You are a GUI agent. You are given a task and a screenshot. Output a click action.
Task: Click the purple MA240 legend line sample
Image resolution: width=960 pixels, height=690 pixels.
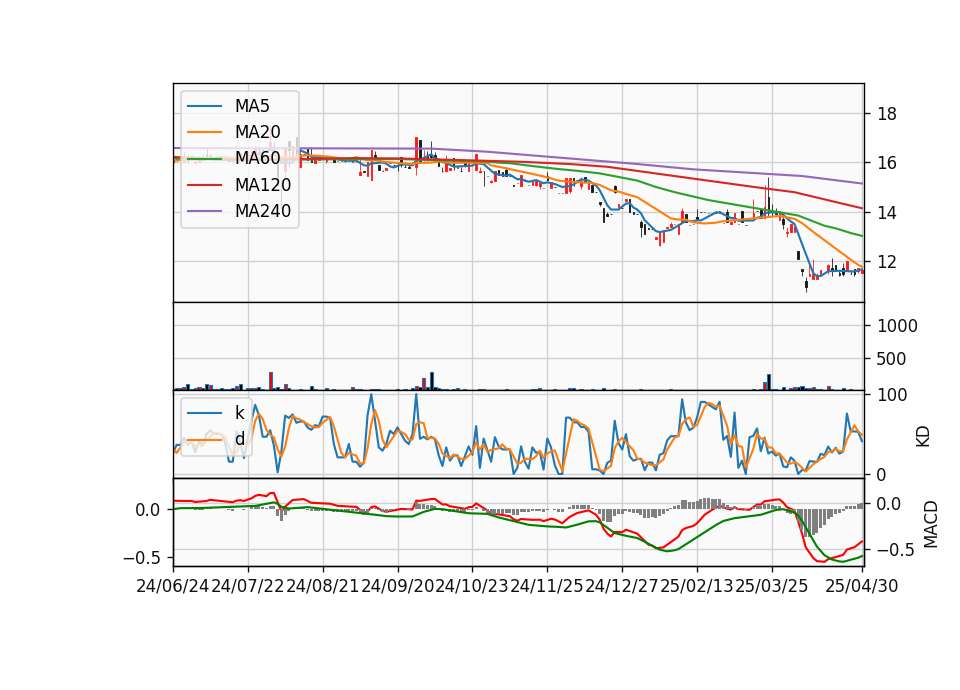click(204, 211)
